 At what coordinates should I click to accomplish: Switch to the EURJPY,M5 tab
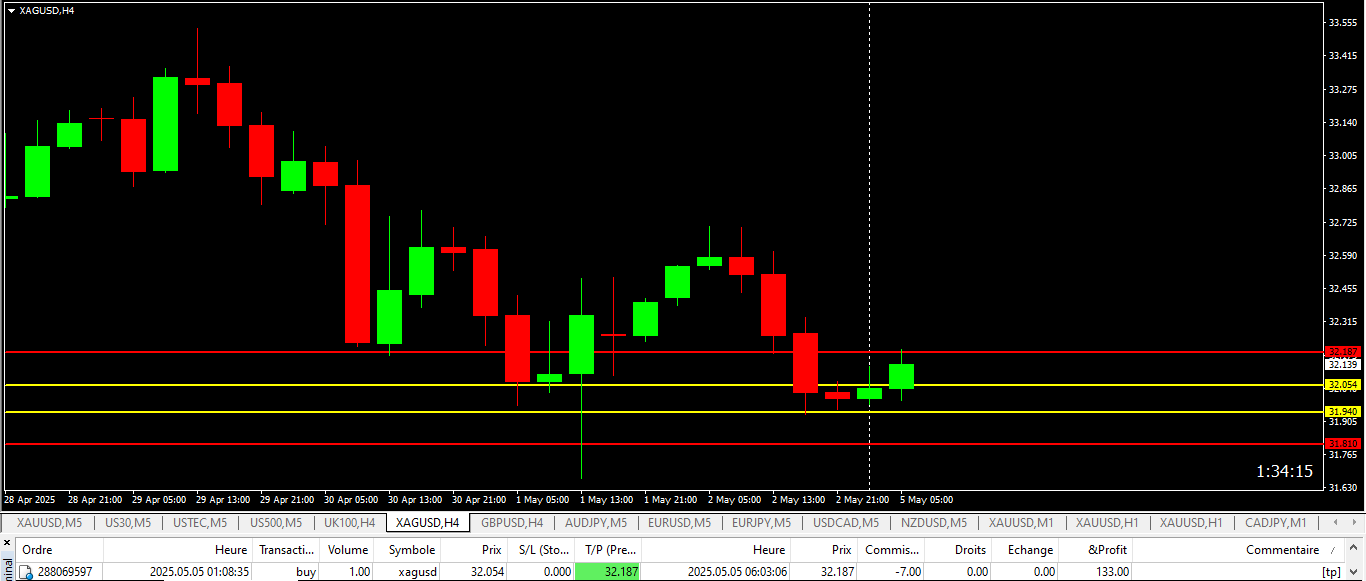[761, 522]
